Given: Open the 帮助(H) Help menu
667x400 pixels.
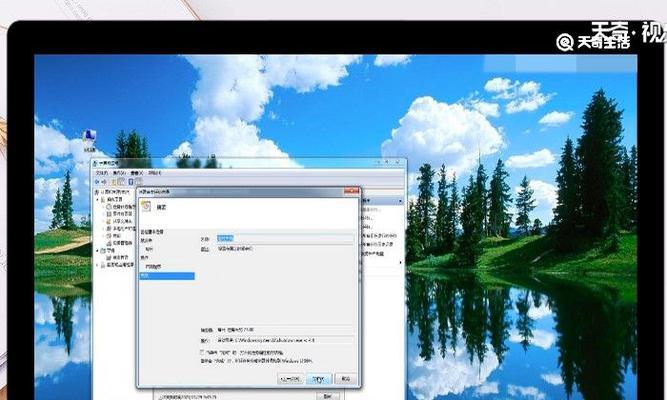Looking at the screenshot, I should point(154,173).
